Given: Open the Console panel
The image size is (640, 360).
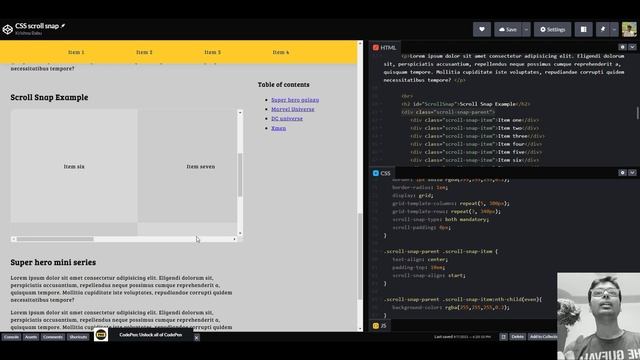Looking at the screenshot, I should 11,337.
